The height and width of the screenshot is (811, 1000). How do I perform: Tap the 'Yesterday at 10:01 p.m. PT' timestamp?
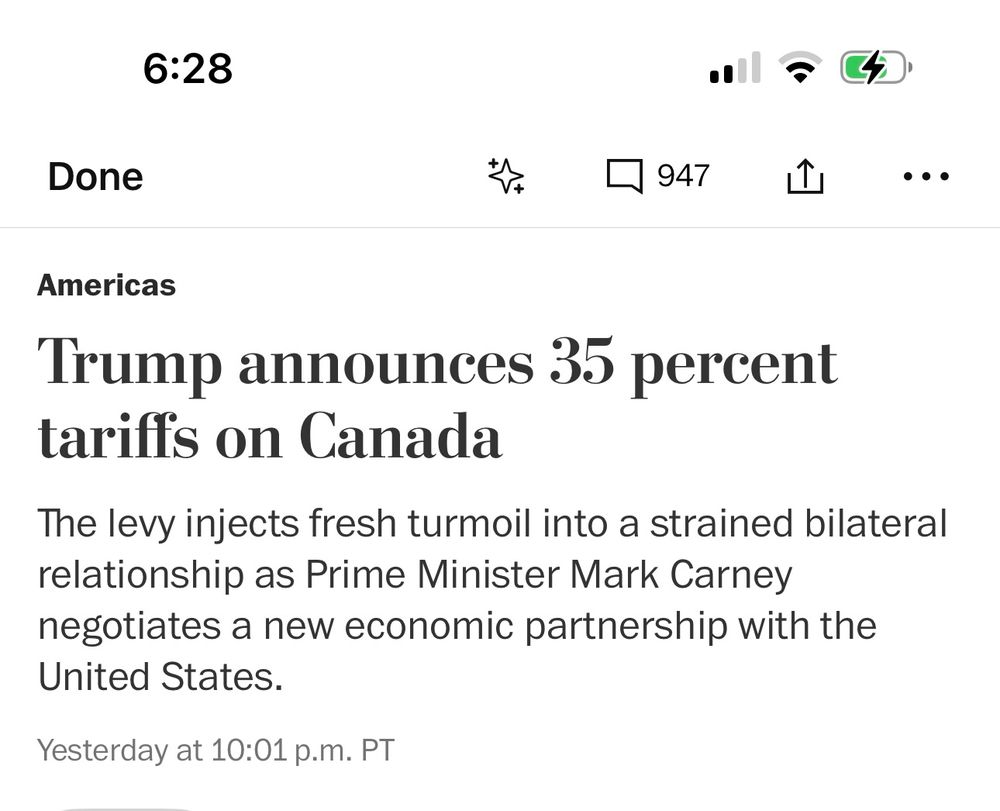click(x=216, y=750)
